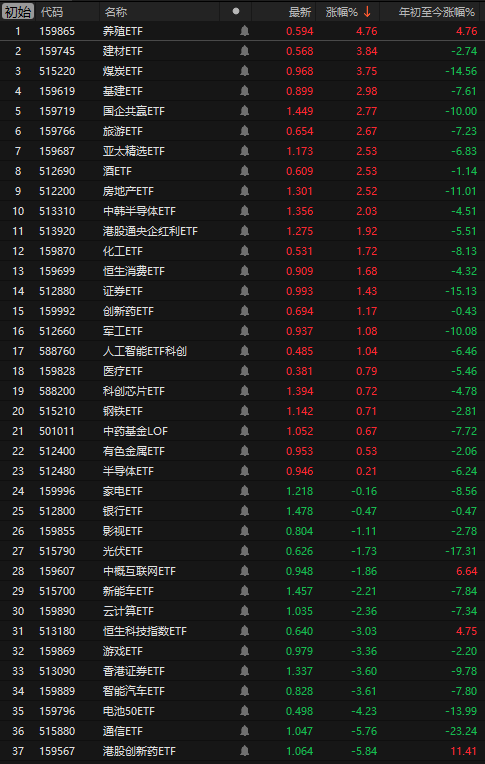
Task: Click bell icon for 科创芯片ETF
Action: (x=244, y=391)
